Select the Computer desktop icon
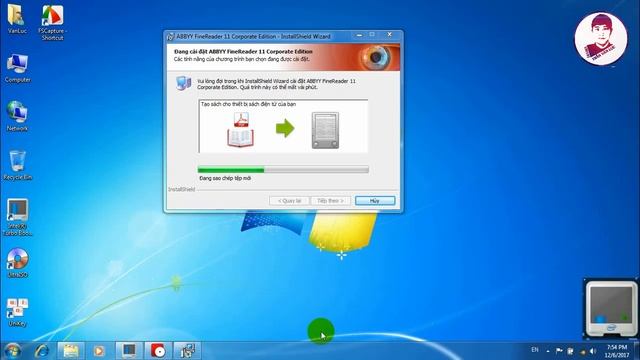 [x=18, y=68]
